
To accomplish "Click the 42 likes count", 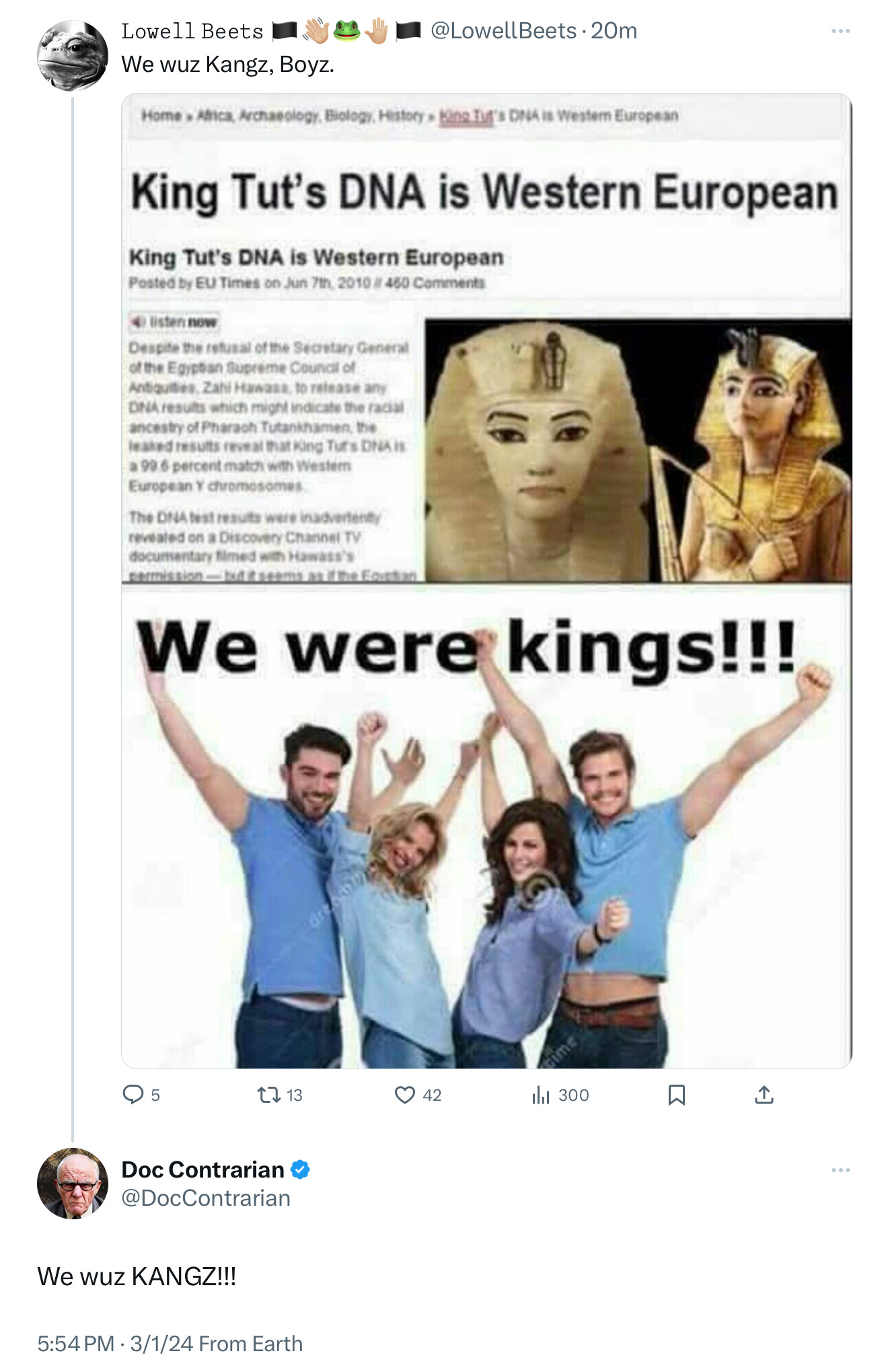I will point(432,1095).
